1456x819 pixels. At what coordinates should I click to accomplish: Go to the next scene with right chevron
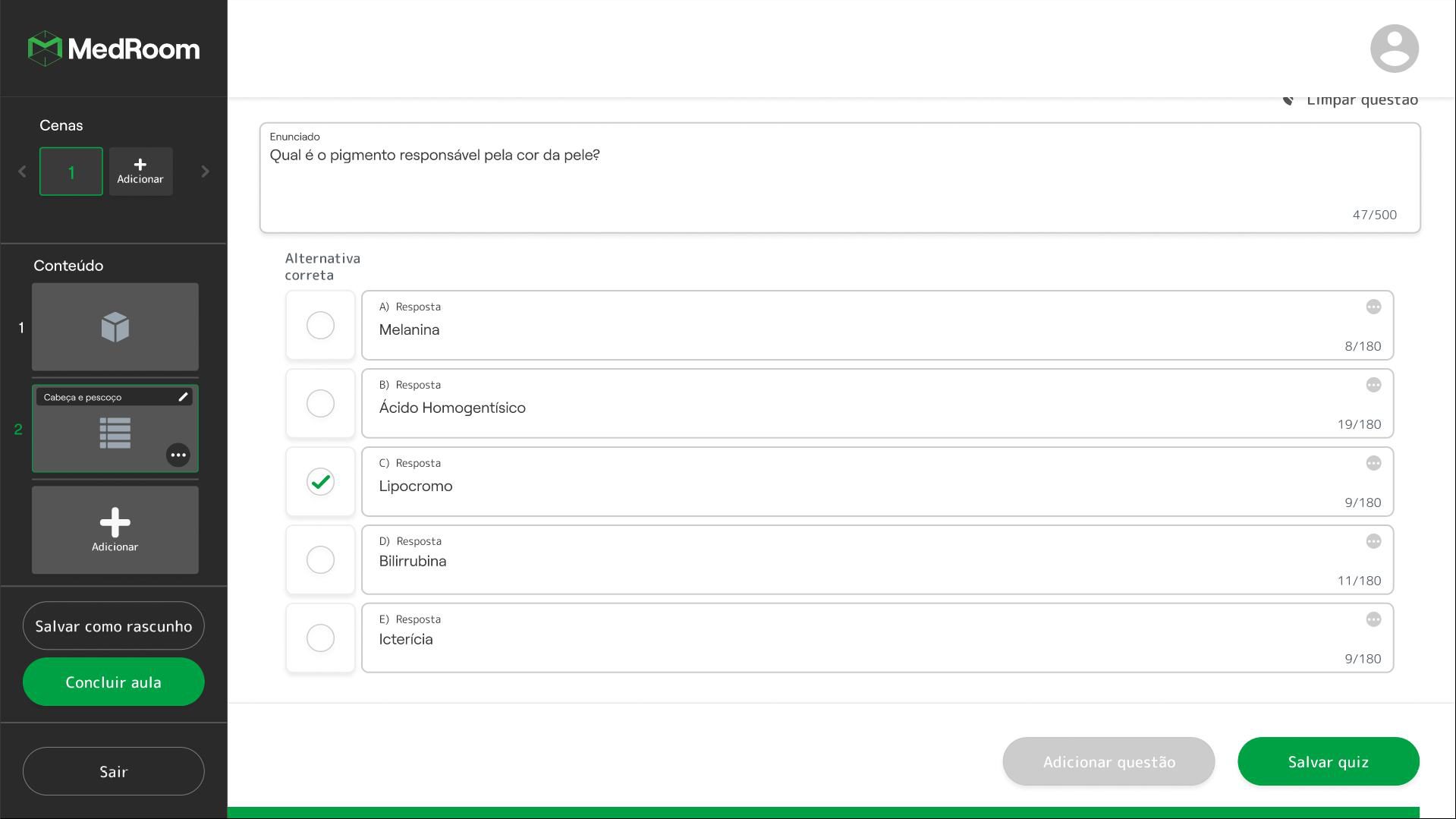205,172
